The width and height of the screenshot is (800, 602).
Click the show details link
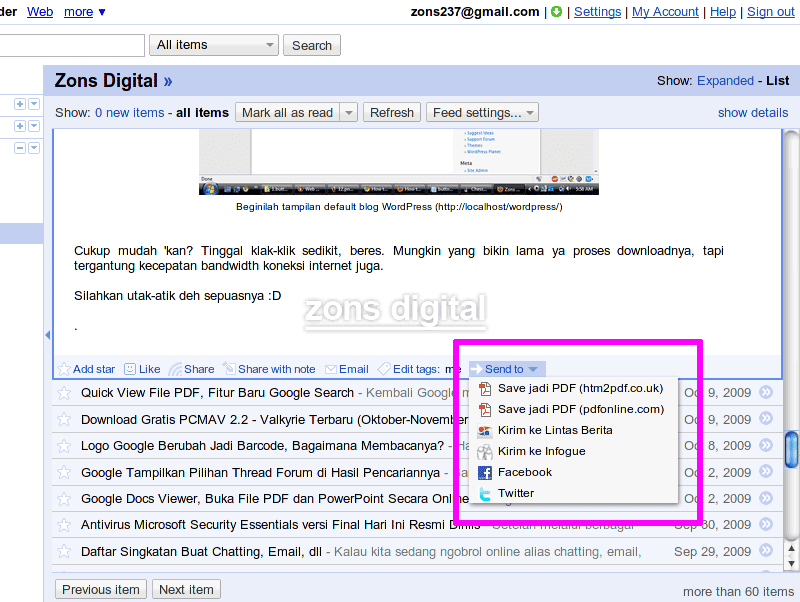tap(753, 113)
